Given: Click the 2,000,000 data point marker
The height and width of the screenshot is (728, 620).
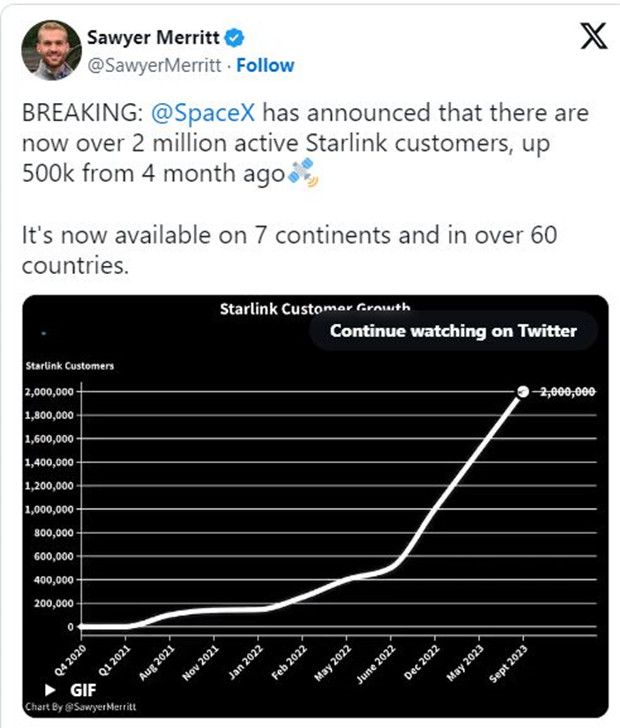Looking at the screenshot, I should [523, 391].
